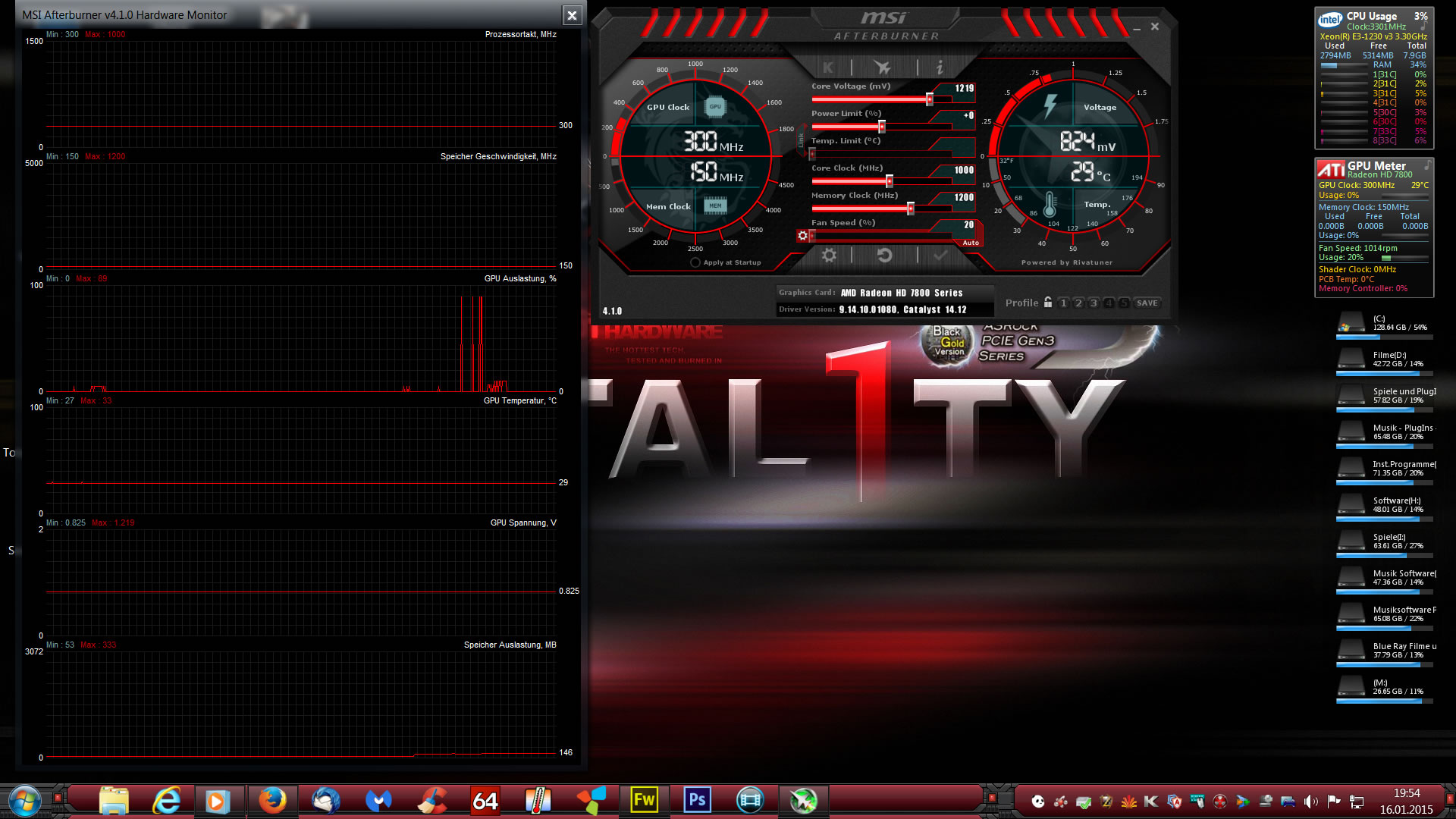The height and width of the screenshot is (819, 1456).
Task: Click the Memory Clock value field 1200
Action: 963,197
